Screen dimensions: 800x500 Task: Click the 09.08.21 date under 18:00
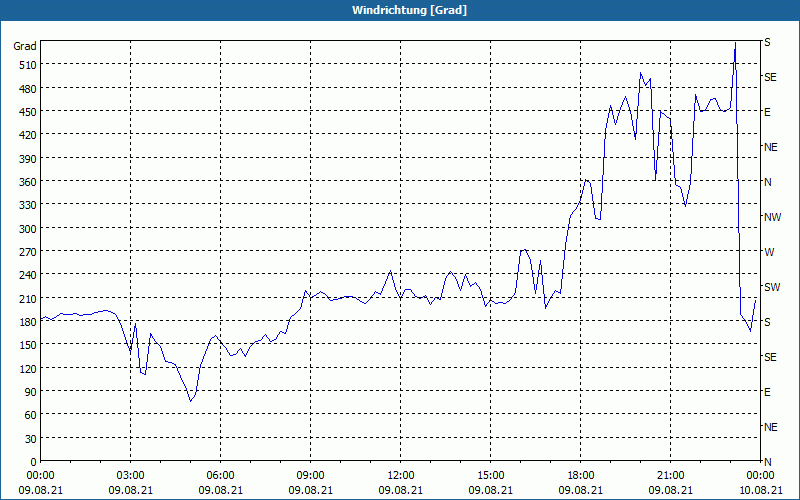click(581, 490)
